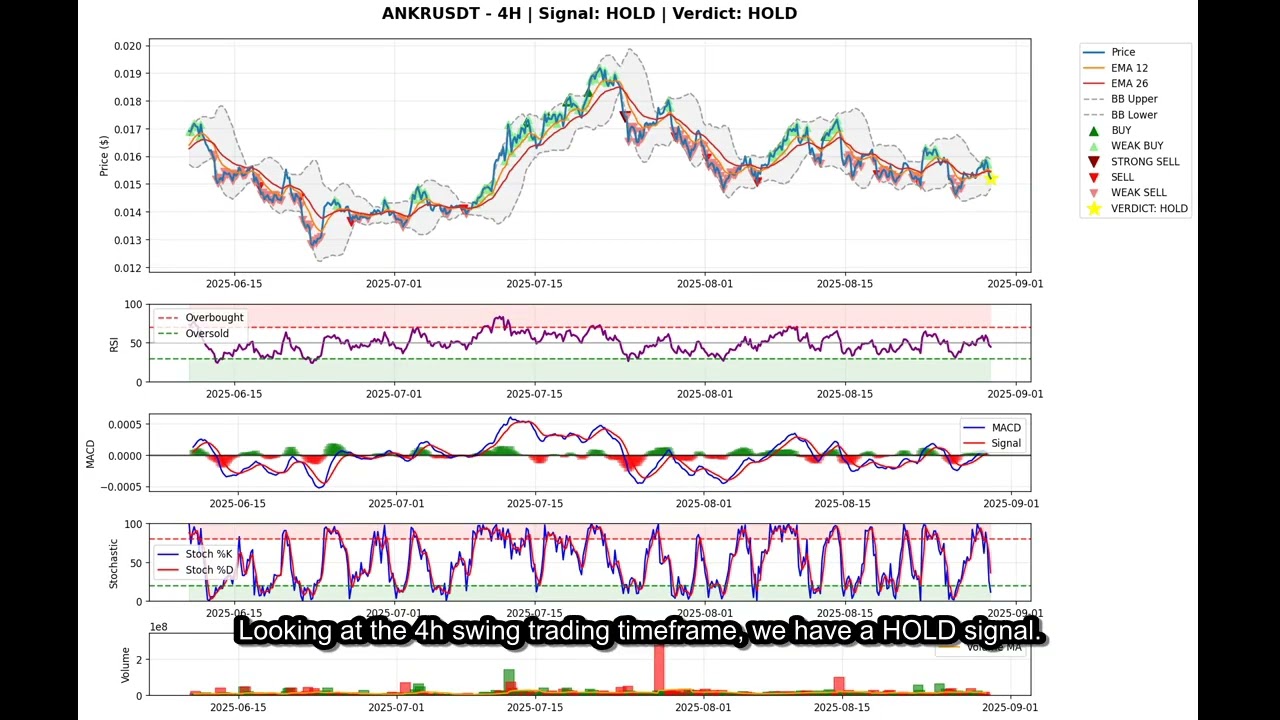Click 2025-09-01 under the Volume panel
Image resolution: width=1280 pixels, height=720 pixels.
(1009, 708)
